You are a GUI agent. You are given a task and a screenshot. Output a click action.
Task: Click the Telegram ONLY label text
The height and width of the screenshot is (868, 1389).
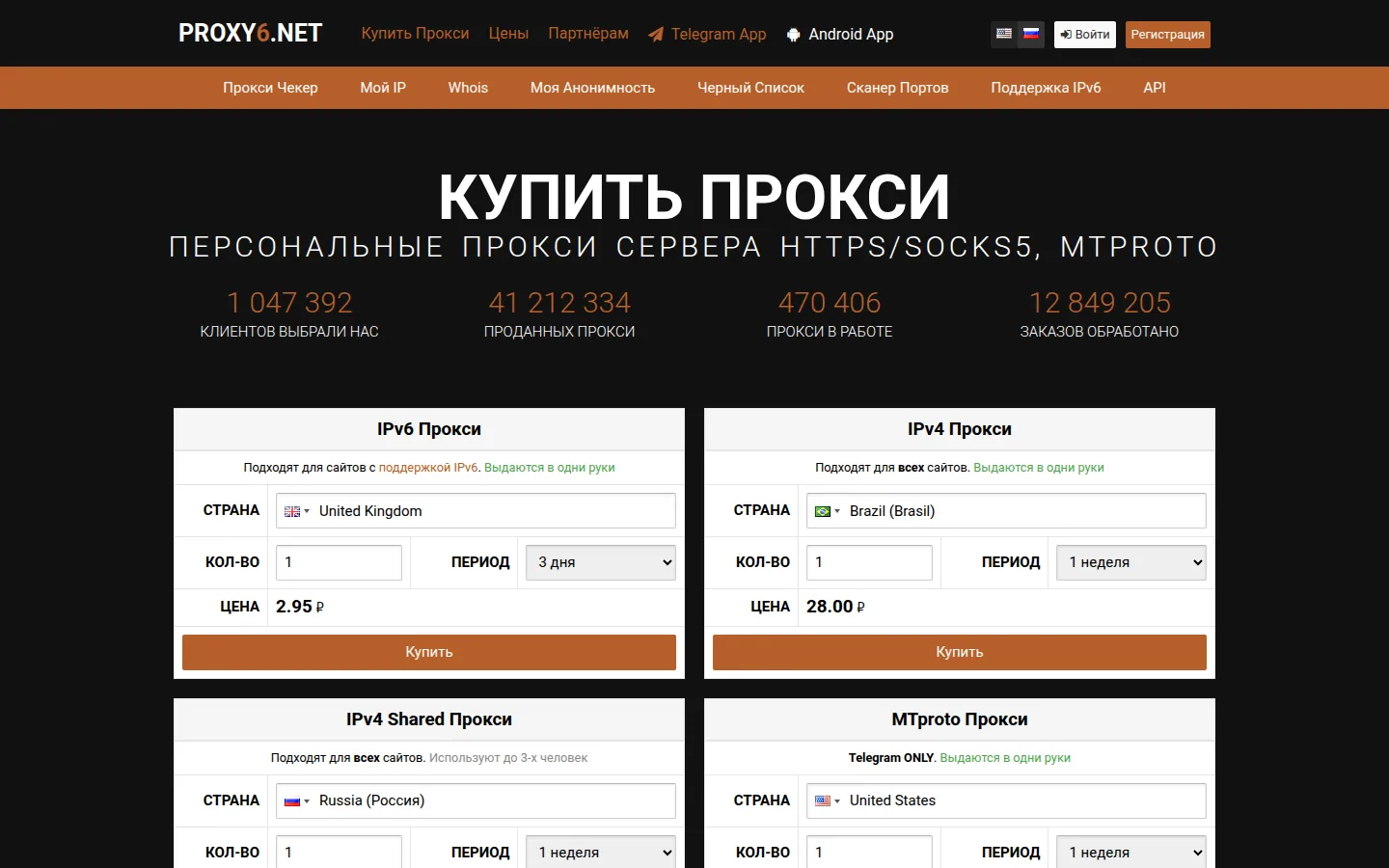tap(891, 758)
